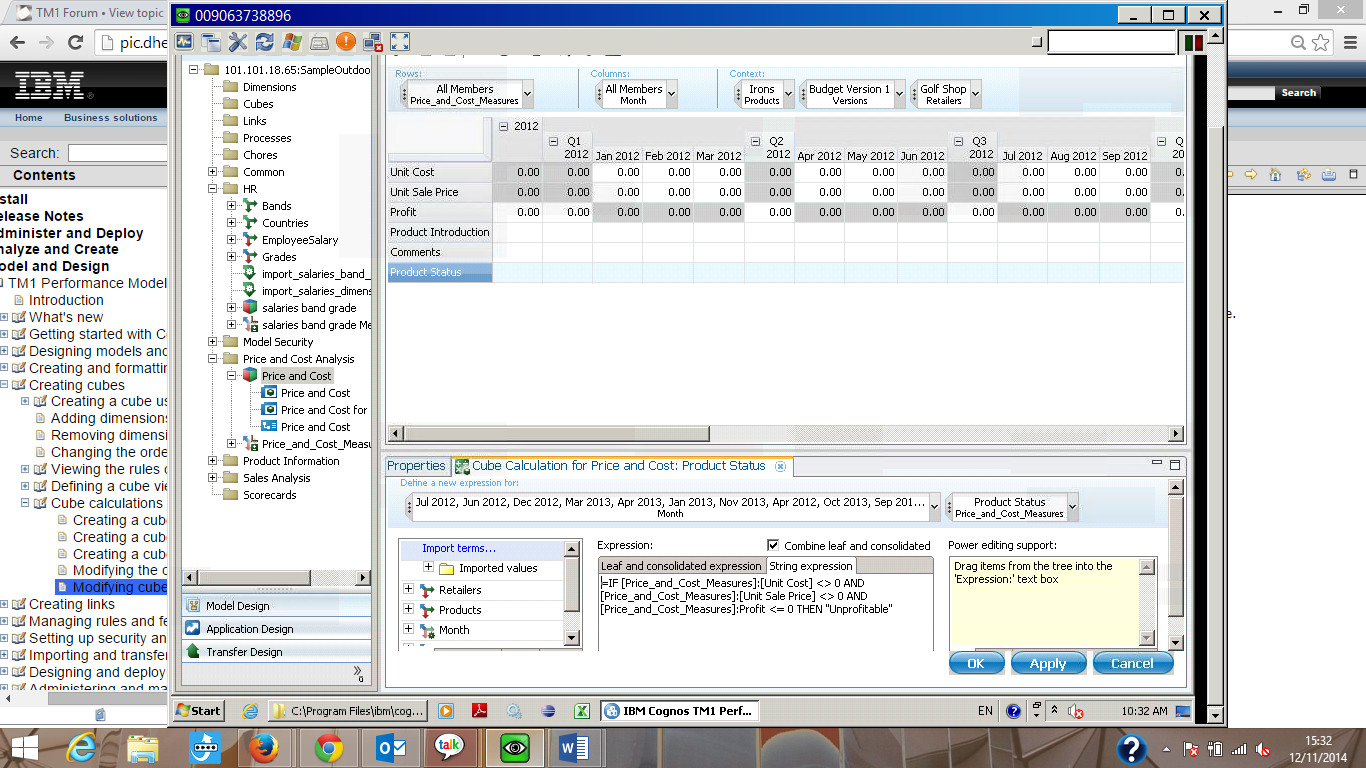Click the help question mark in remote tray
Image resolution: width=1366 pixels, height=768 pixels.
pos(1013,711)
